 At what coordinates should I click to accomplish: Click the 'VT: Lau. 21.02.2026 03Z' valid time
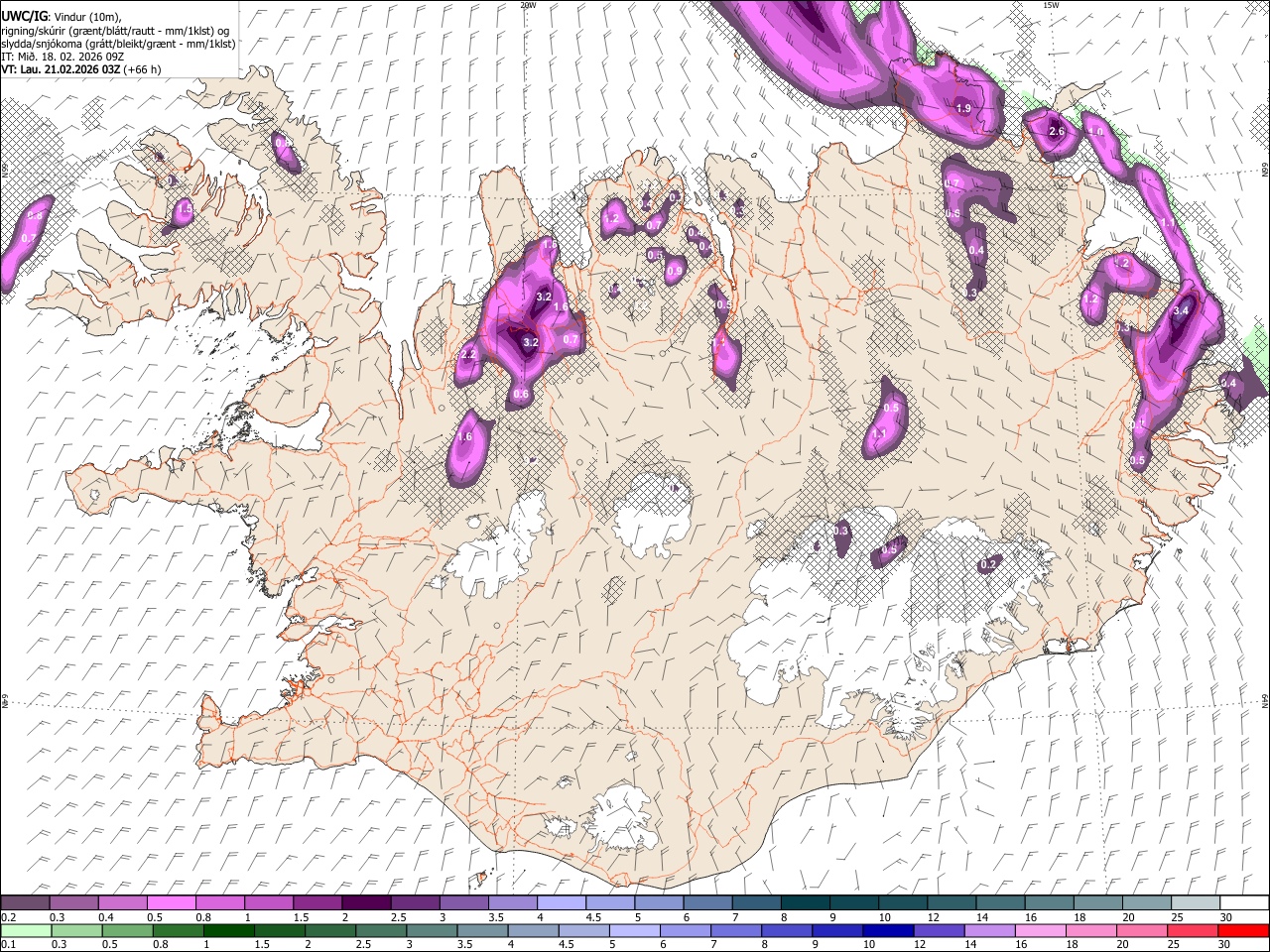click(61, 69)
